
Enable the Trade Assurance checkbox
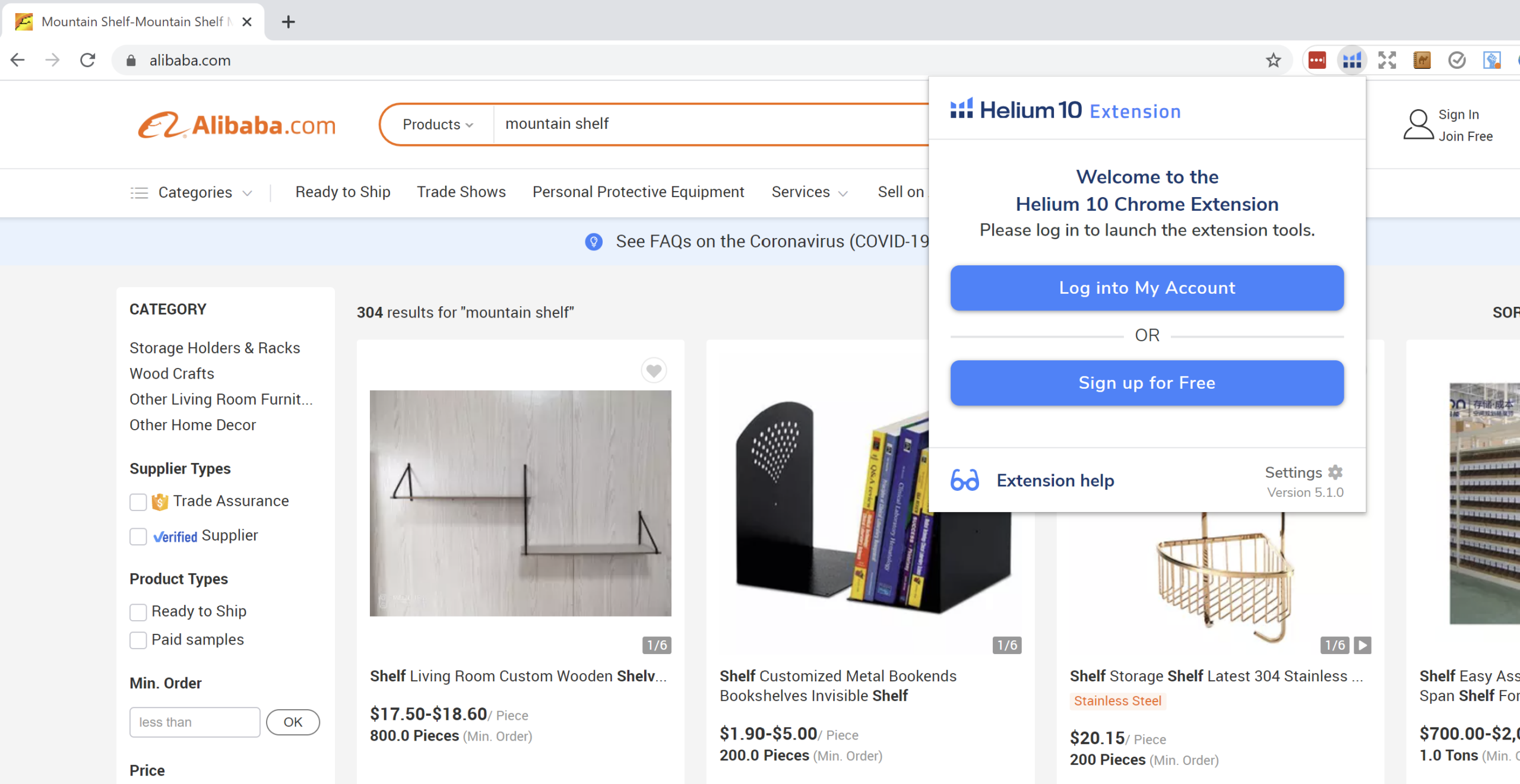click(x=138, y=501)
